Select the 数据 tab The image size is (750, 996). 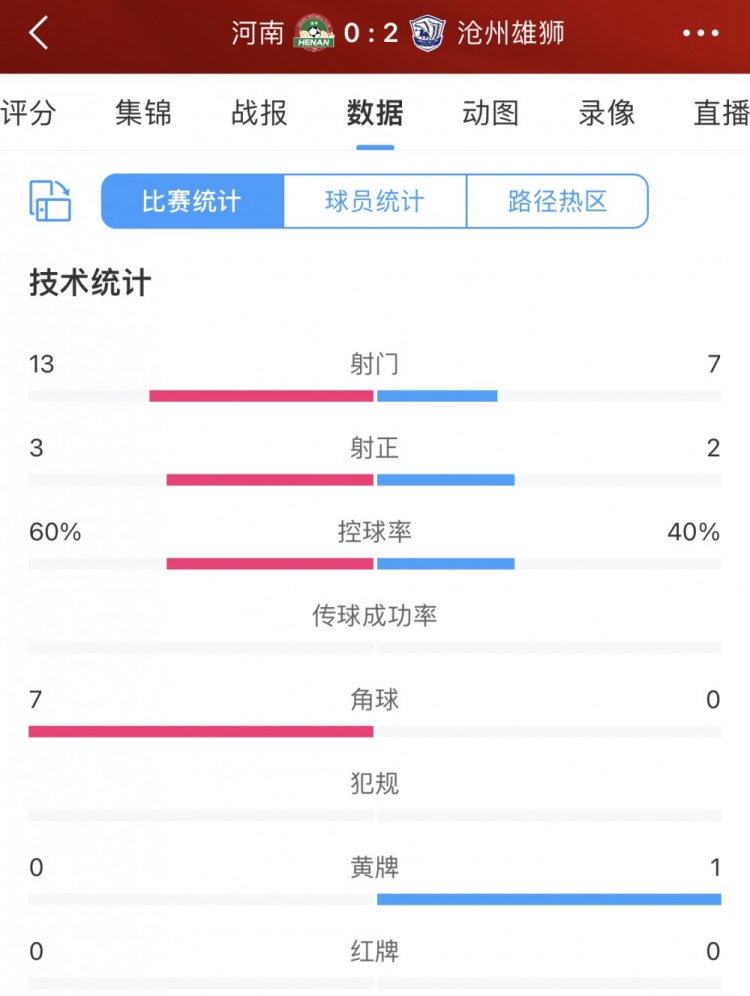coord(375,113)
